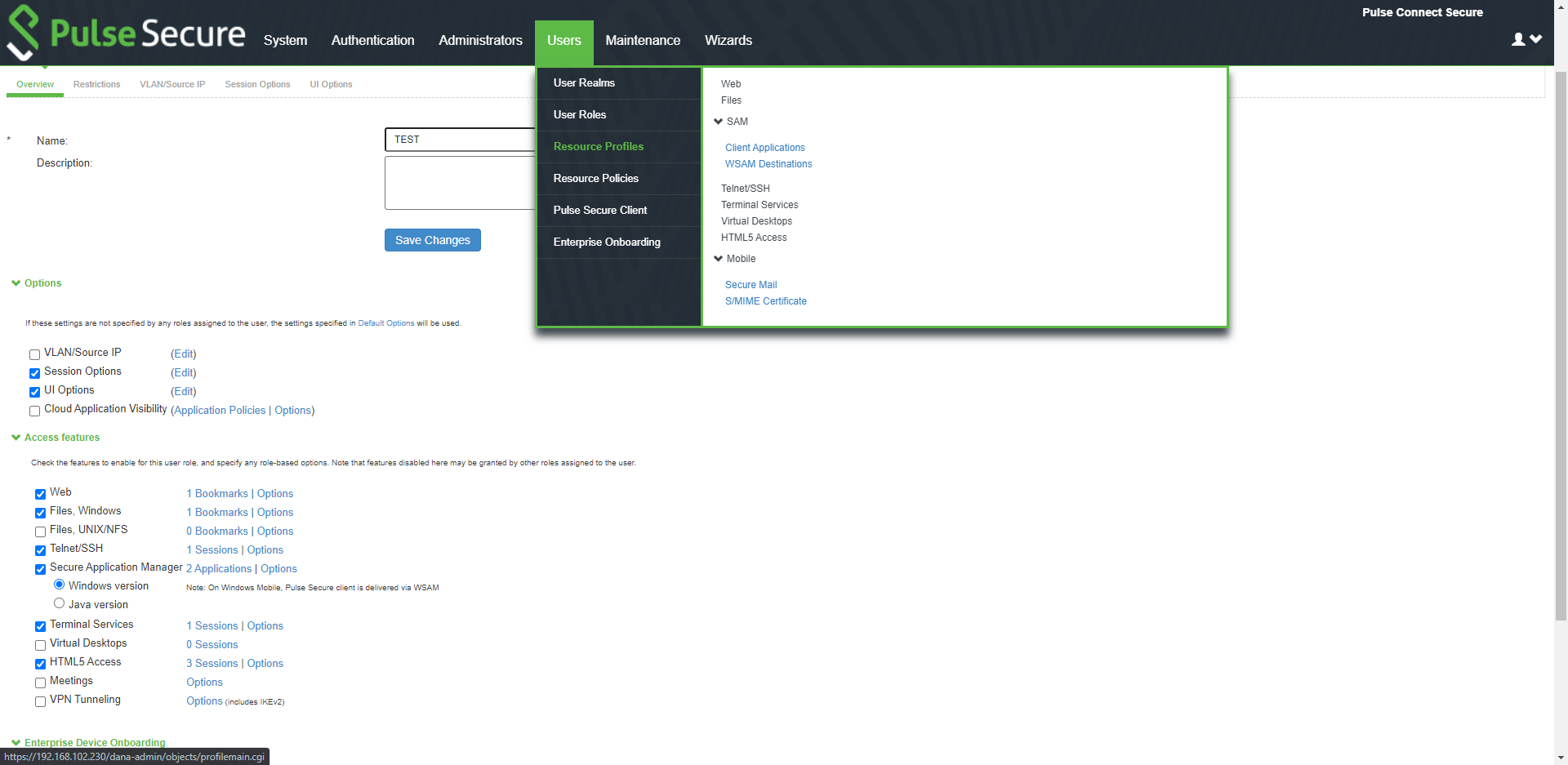Screen dimensions: 1568x765
Task: Uncheck the Web access feature
Action: tap(40, 494)
